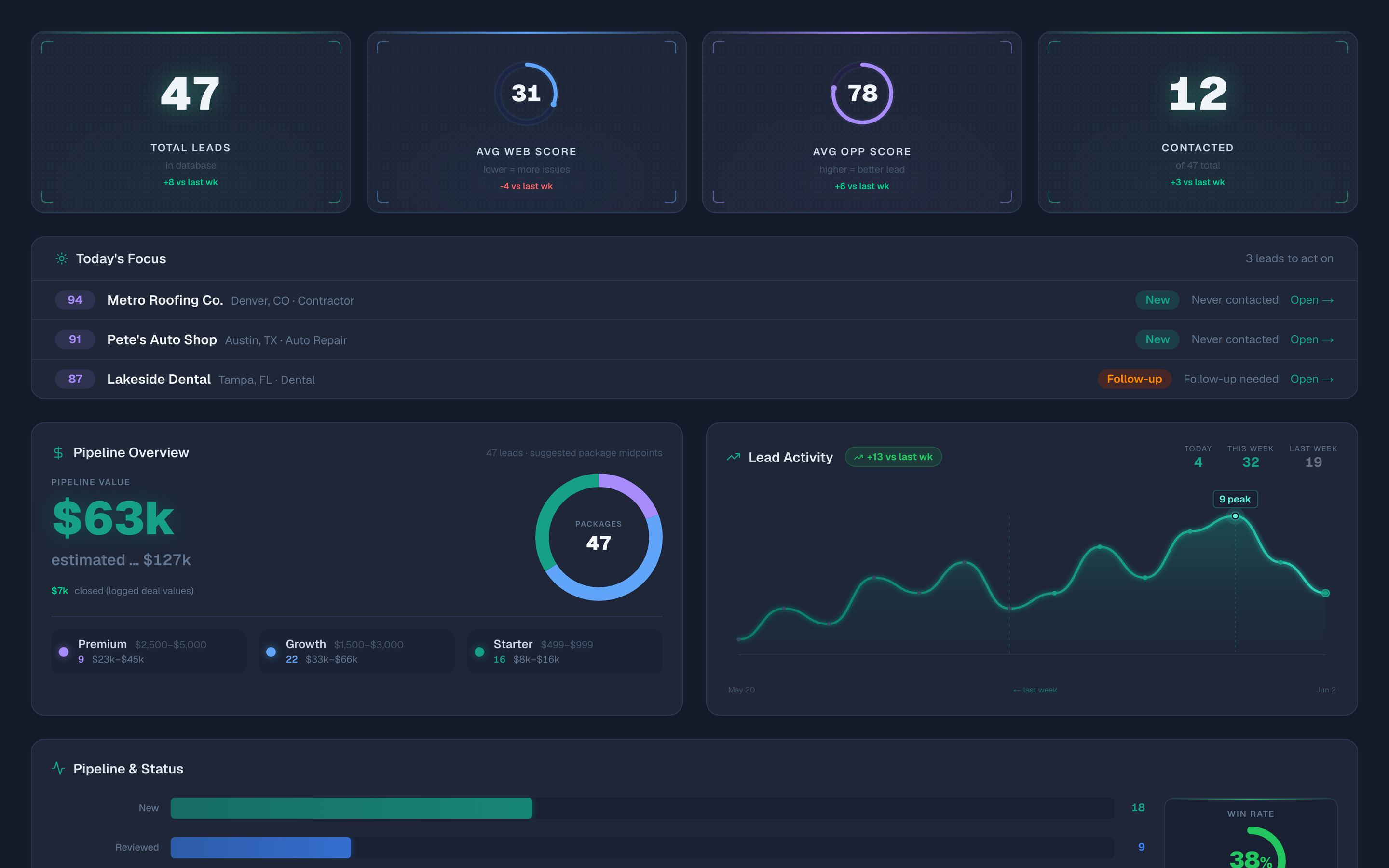Click the Today 4 stat
Image resolution: width=1389 pixels, height=868 pixels.
pyautogui.click(x=1198, y=457)
